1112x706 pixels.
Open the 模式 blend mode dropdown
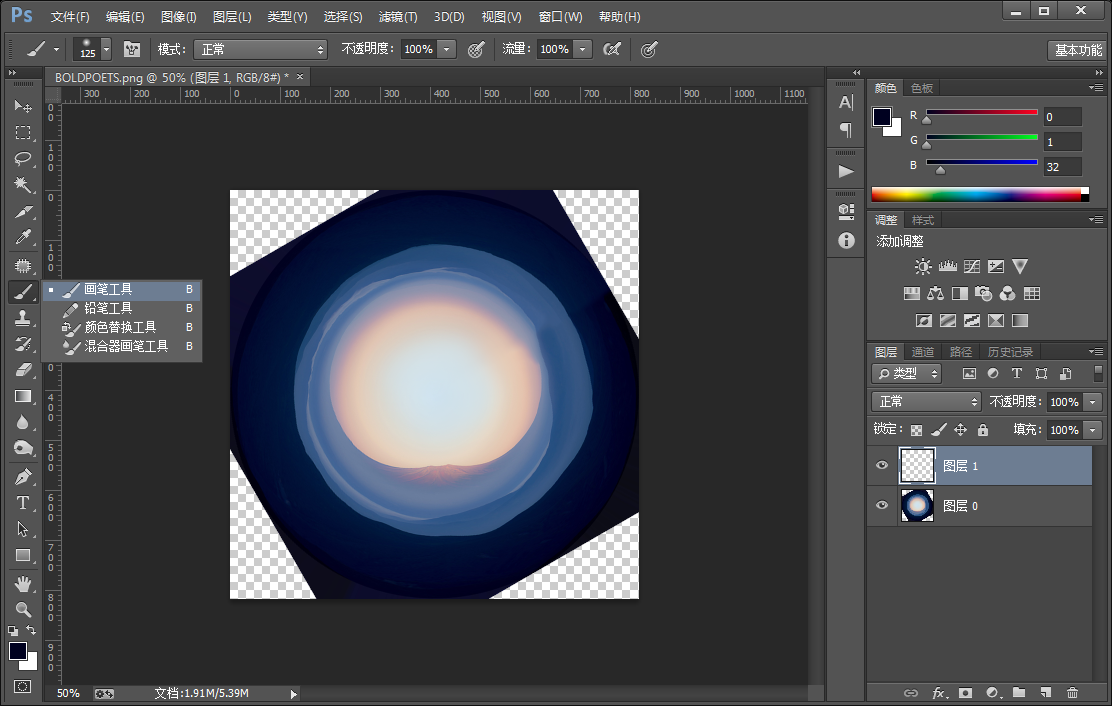pyautogui.click(x=260, y=50)
